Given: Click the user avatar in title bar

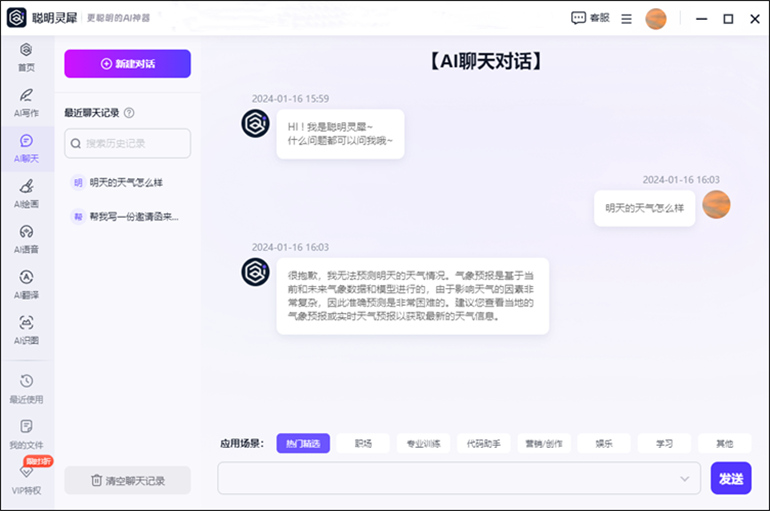Looking at the screenshot, I should (656, 19).
